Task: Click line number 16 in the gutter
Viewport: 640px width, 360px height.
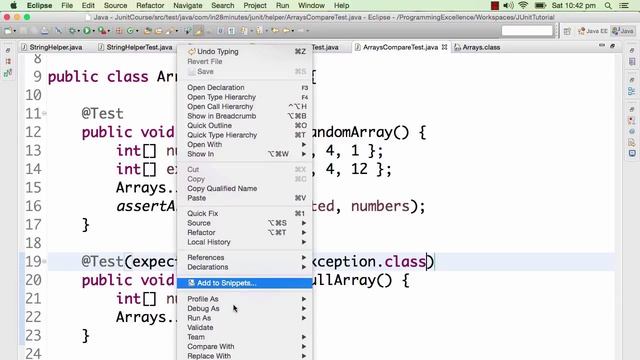Action: click(33, 206)
